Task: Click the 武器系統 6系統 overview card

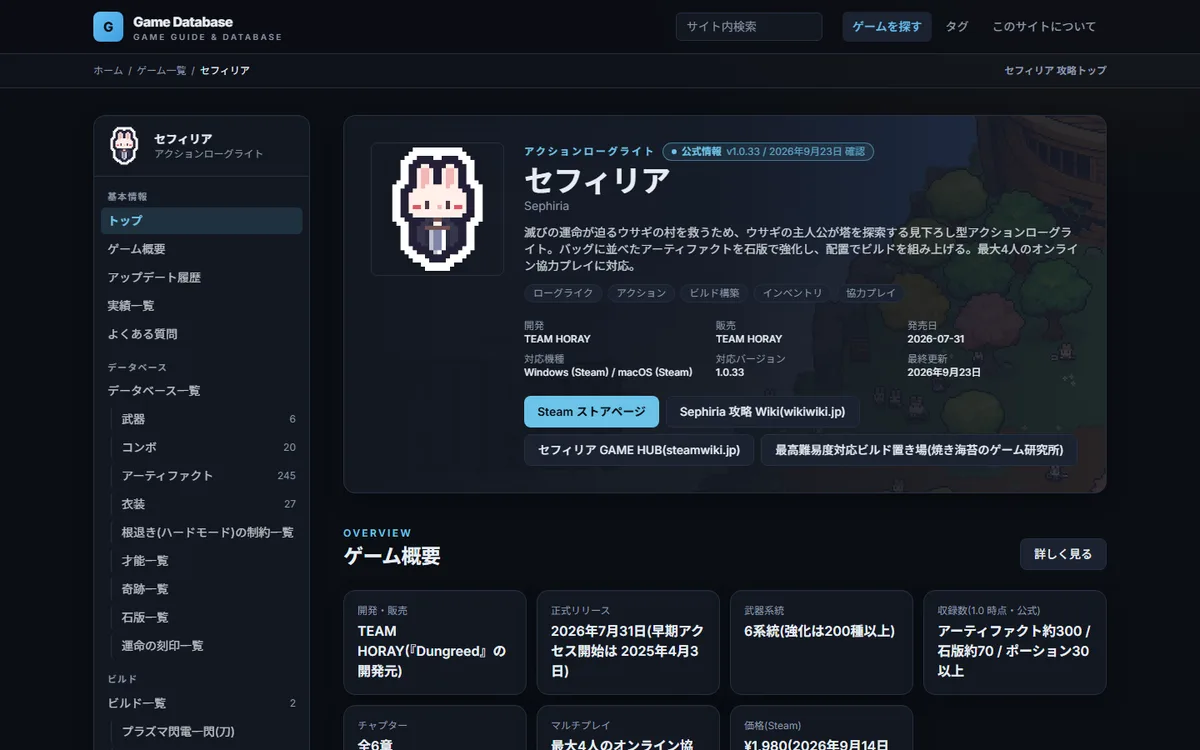Action: pyautogui.click(x=822, y=643)
